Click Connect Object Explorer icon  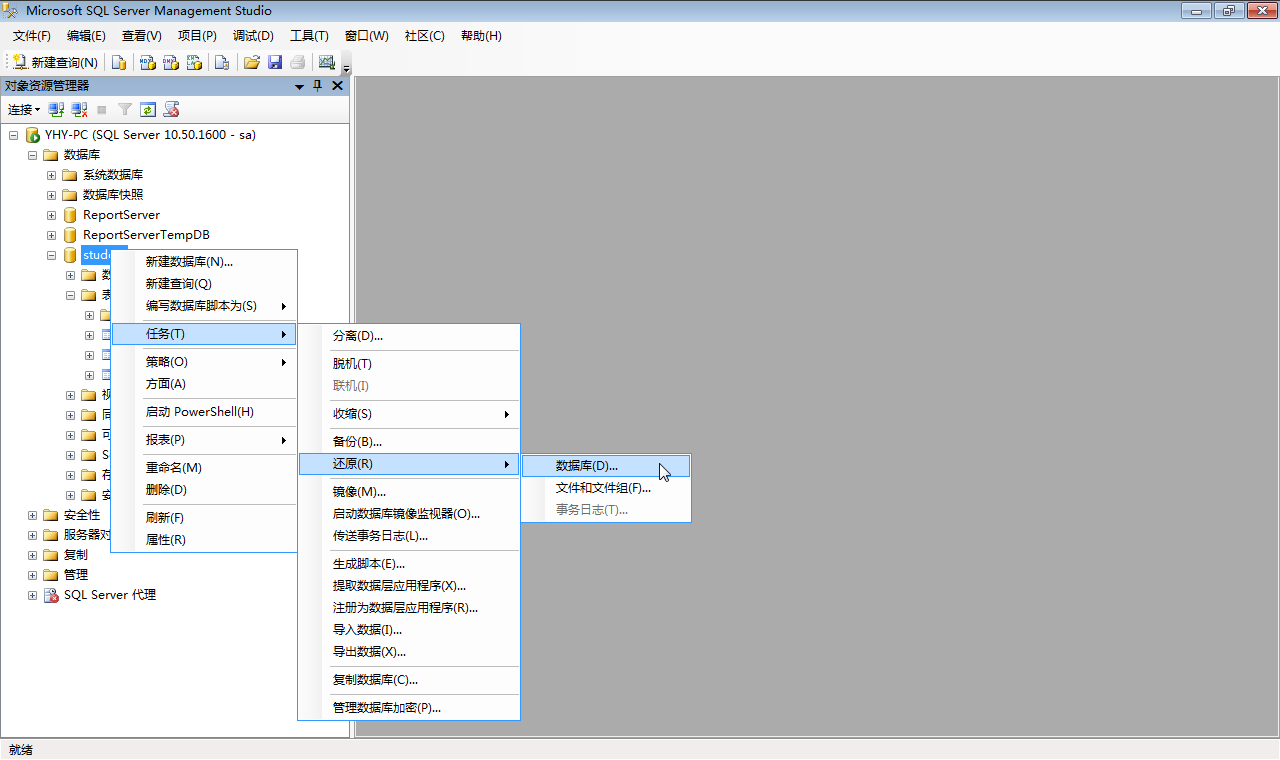coord(57,110)
